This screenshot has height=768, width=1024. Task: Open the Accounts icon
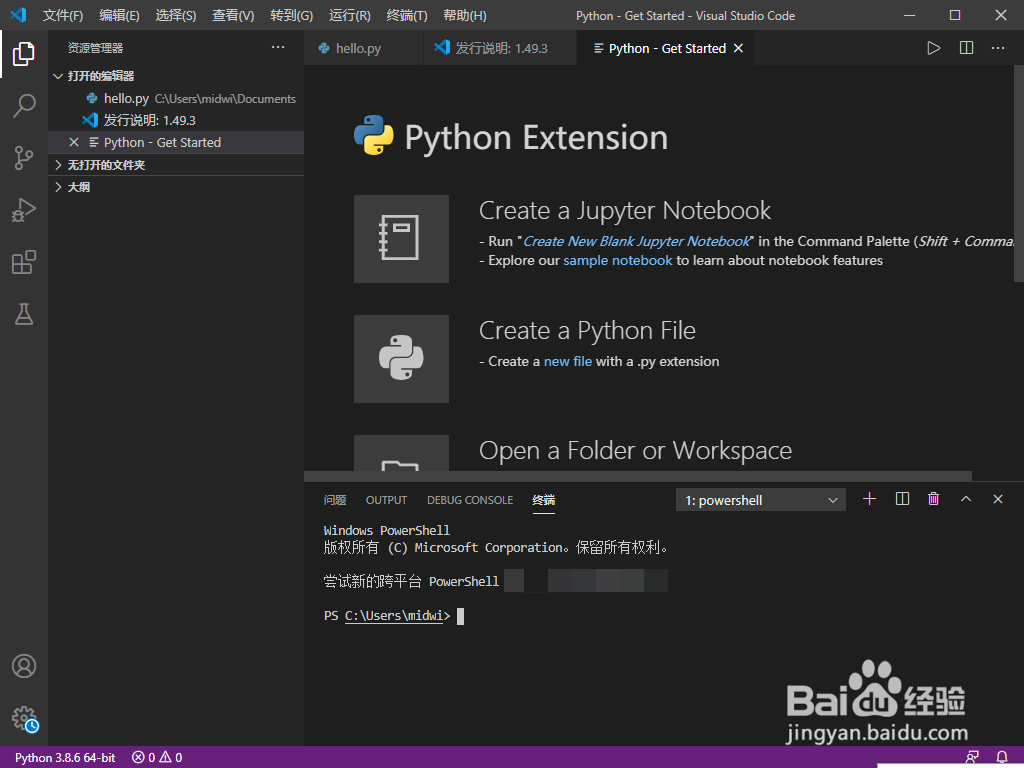pos(24,666)
